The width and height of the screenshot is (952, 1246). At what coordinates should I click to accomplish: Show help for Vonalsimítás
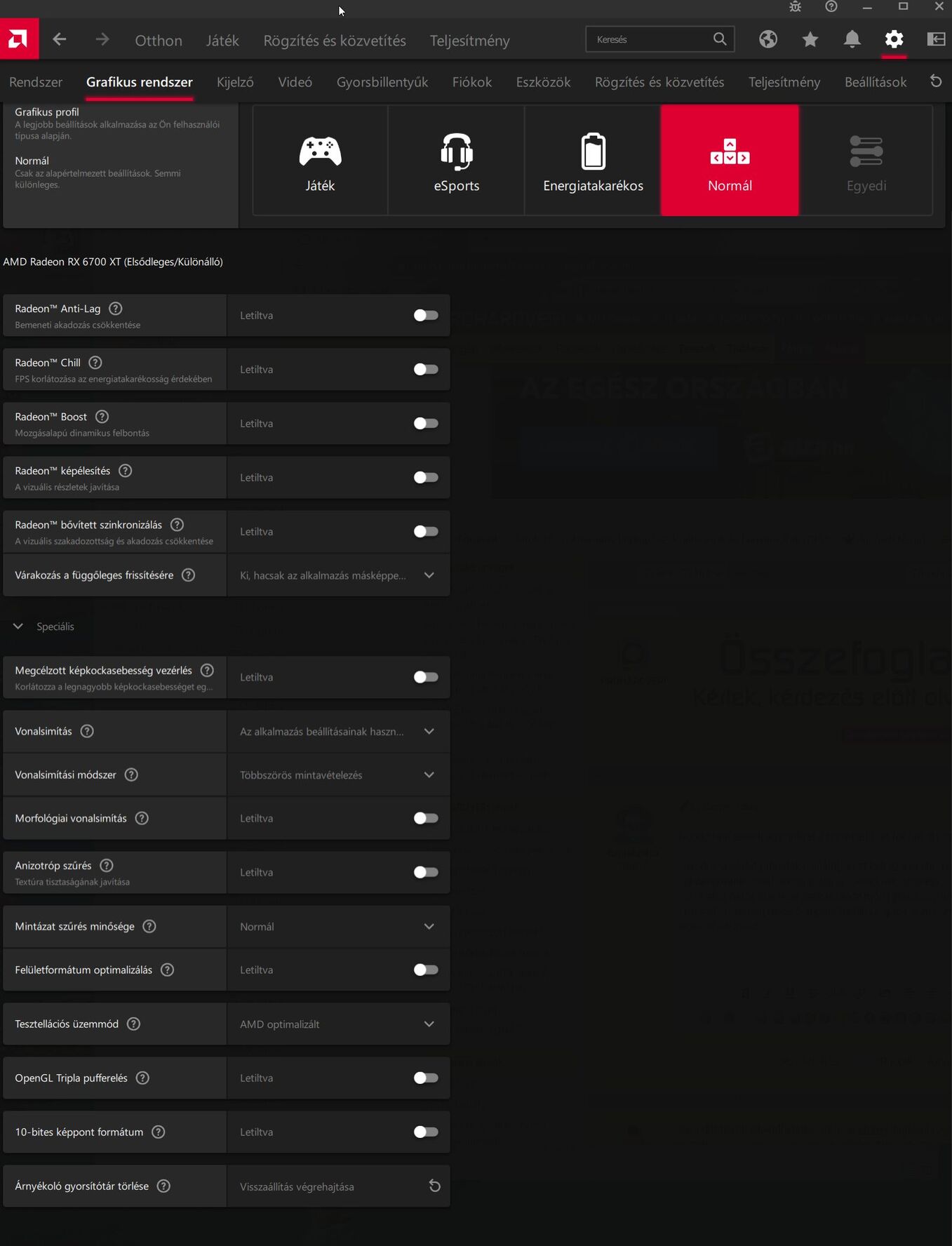[87, 731]
